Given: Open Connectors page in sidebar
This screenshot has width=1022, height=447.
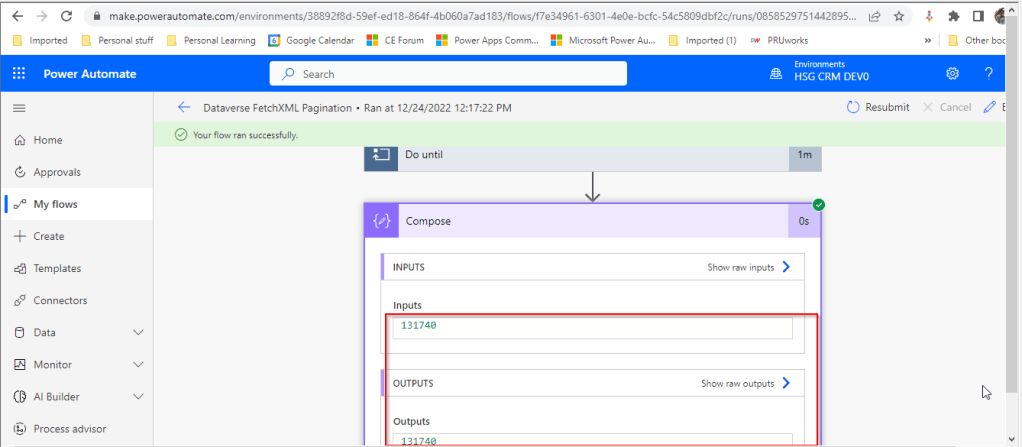Looking at the screenshot, I should (x=59, y=301).
